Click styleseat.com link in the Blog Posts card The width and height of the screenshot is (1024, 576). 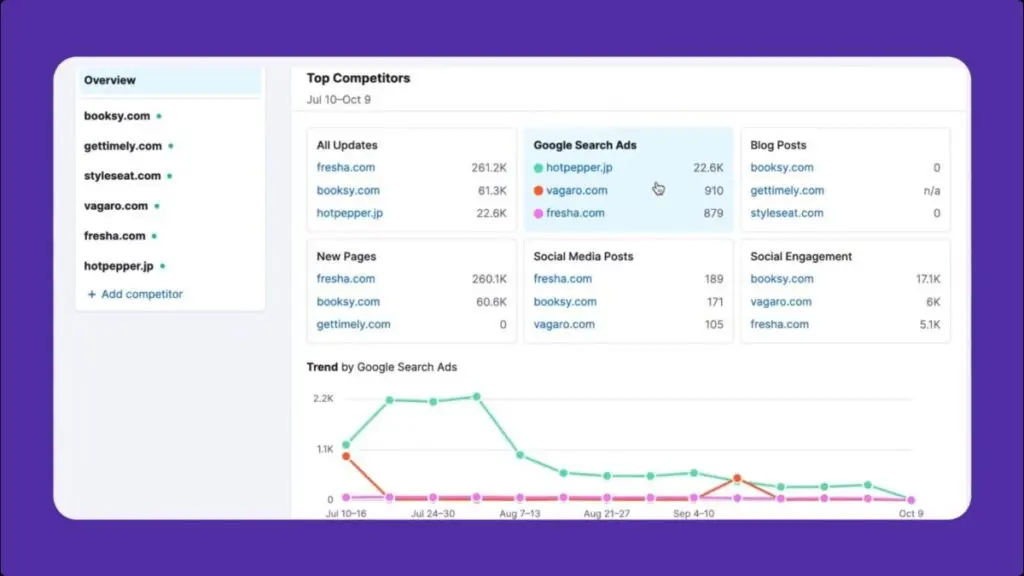pos(787,213)
